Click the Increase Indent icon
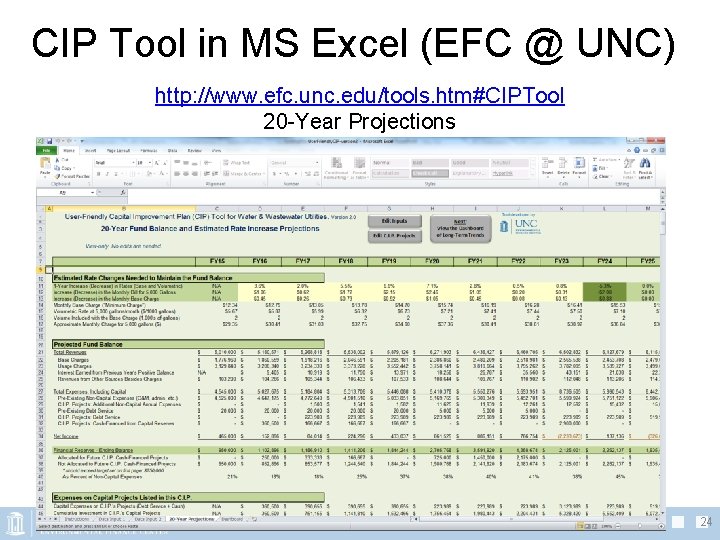This screenshot has width=720, height=540. click(215, 174)
